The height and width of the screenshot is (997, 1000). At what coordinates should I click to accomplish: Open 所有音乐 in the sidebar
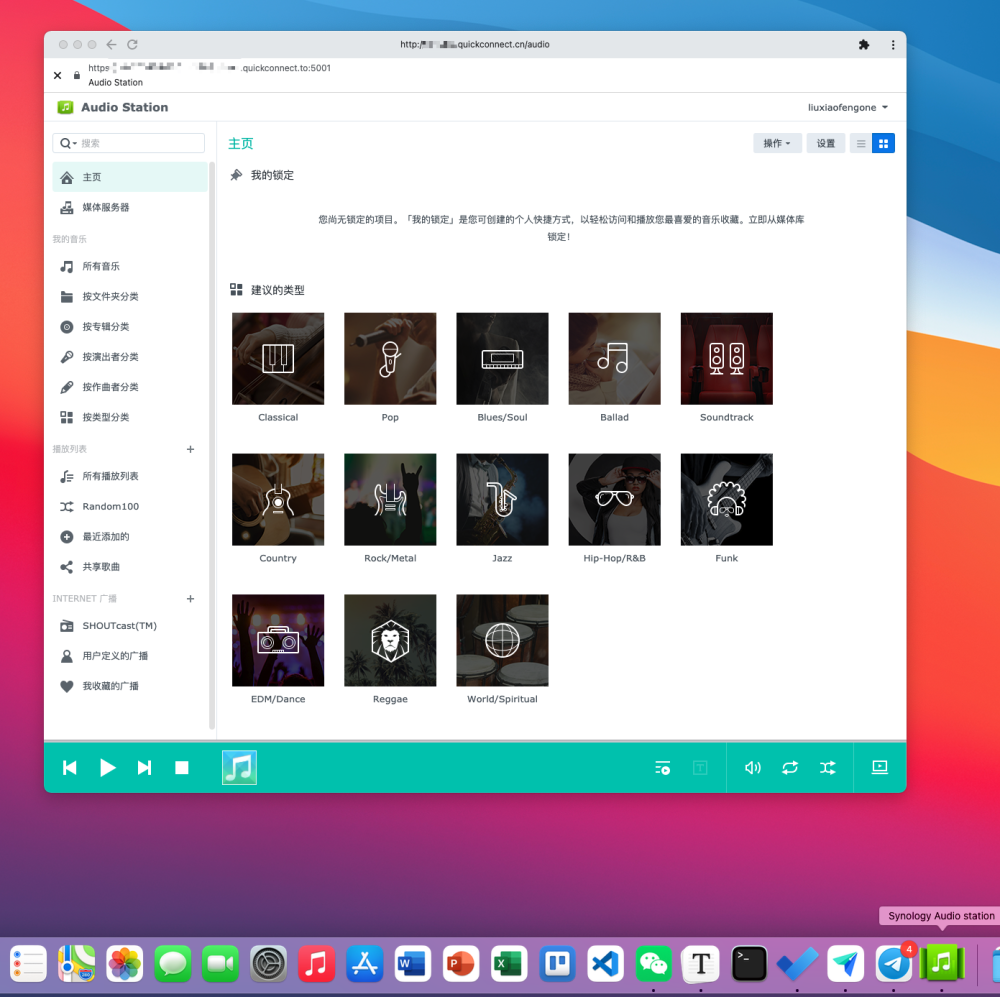[129, 267]
